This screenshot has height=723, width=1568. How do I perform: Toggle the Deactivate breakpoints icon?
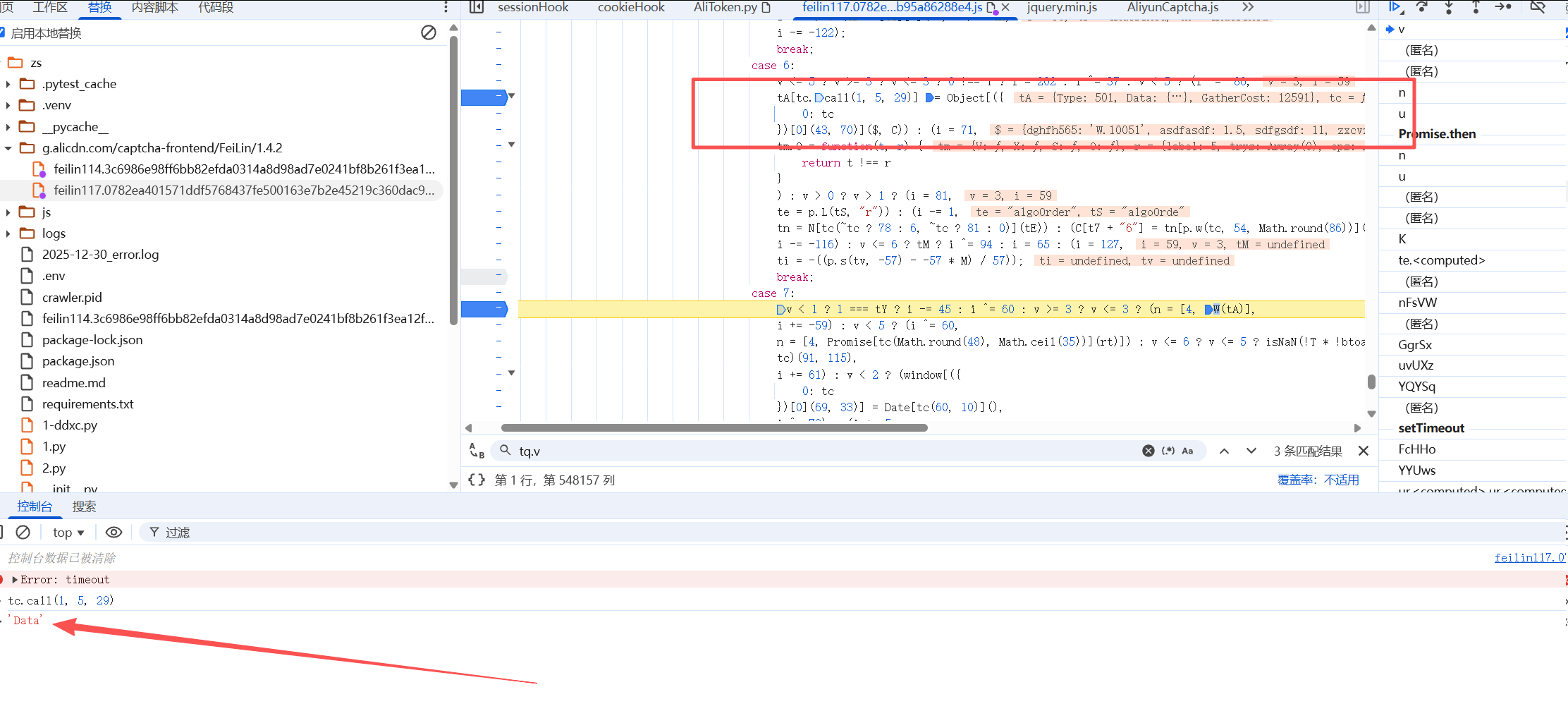click(1538, 7)
